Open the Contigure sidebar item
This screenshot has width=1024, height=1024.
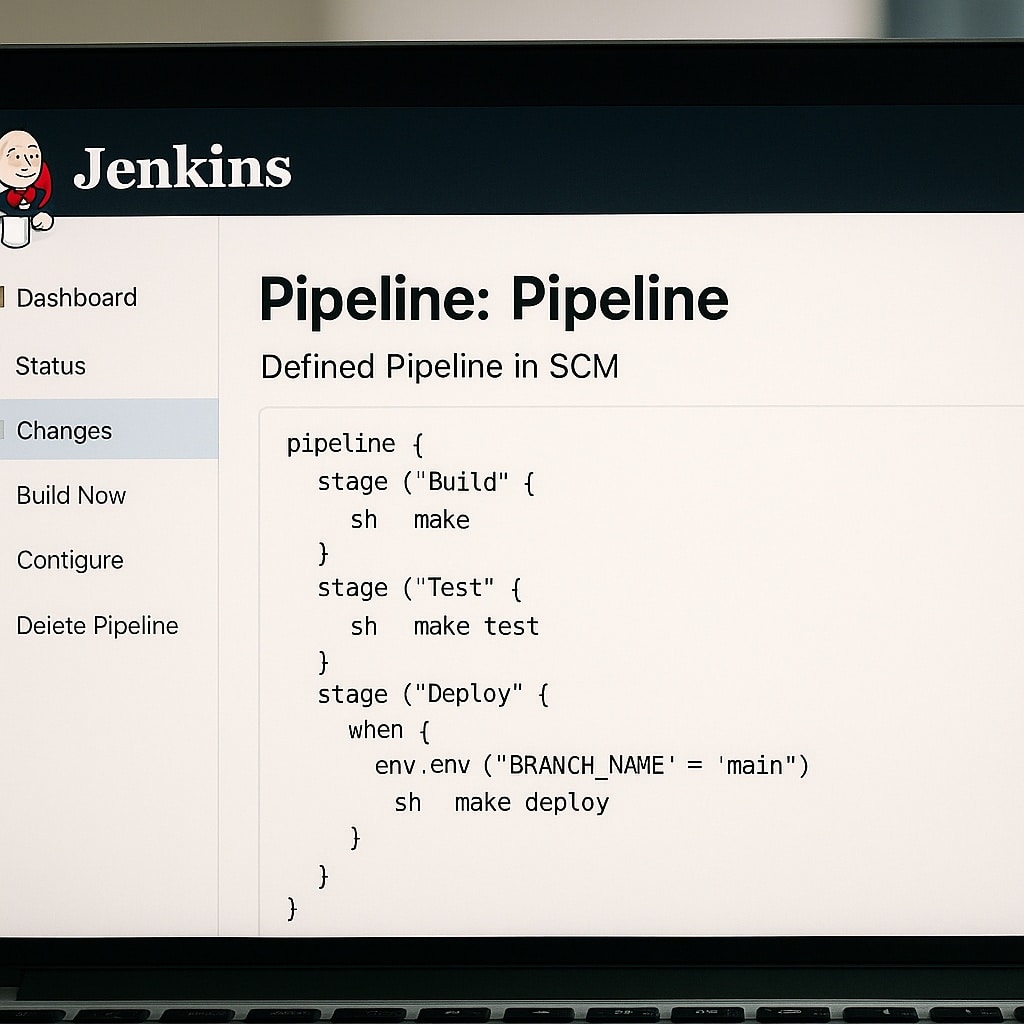pyautogui.click(x=70, y=560)
